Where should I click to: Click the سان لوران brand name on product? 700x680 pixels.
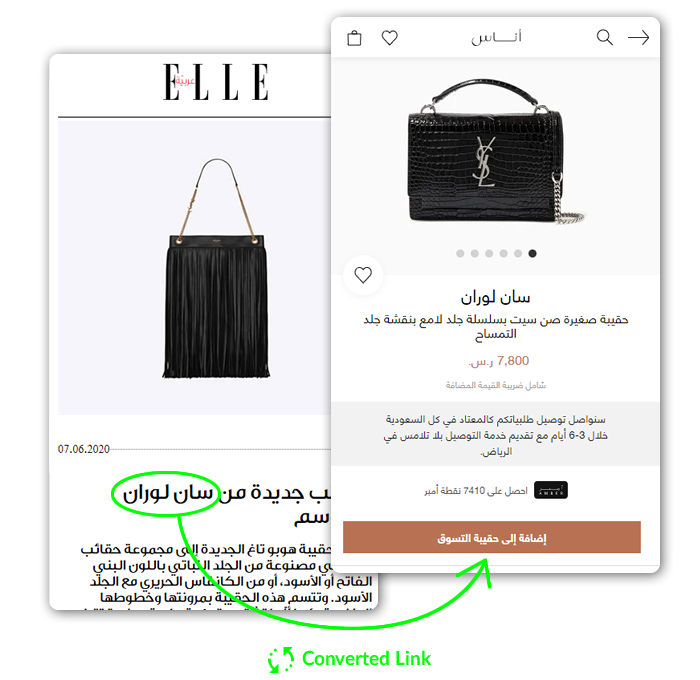click(x=495, y=297)
